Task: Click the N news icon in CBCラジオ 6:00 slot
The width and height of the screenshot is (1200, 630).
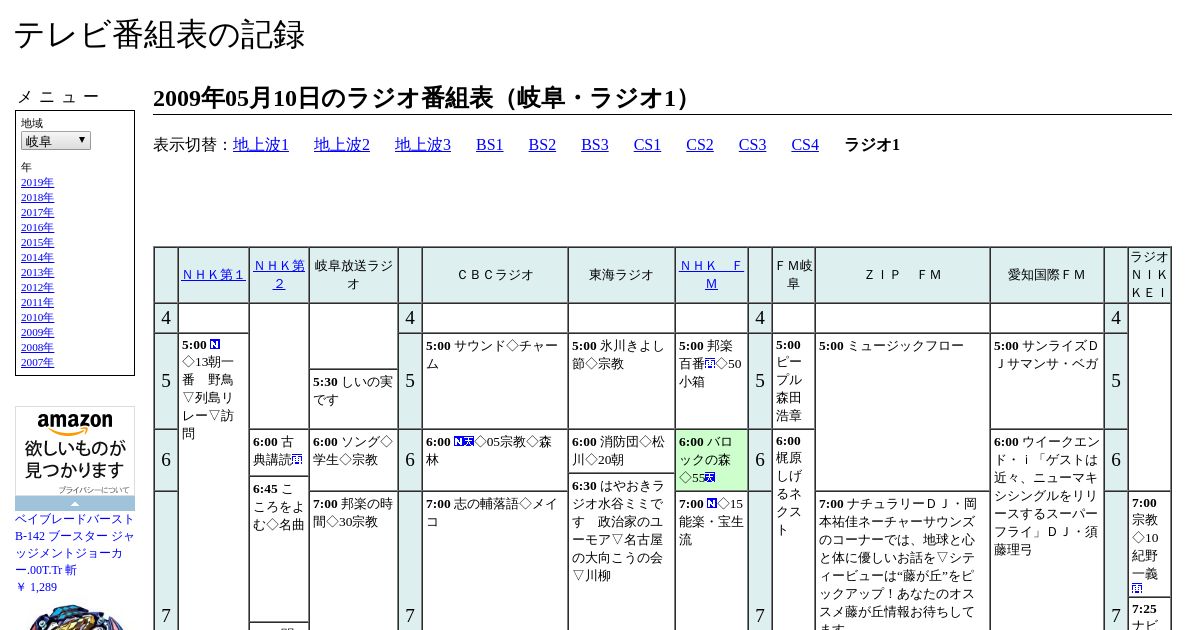Action: pyautogui.click(x=459, y=441)
